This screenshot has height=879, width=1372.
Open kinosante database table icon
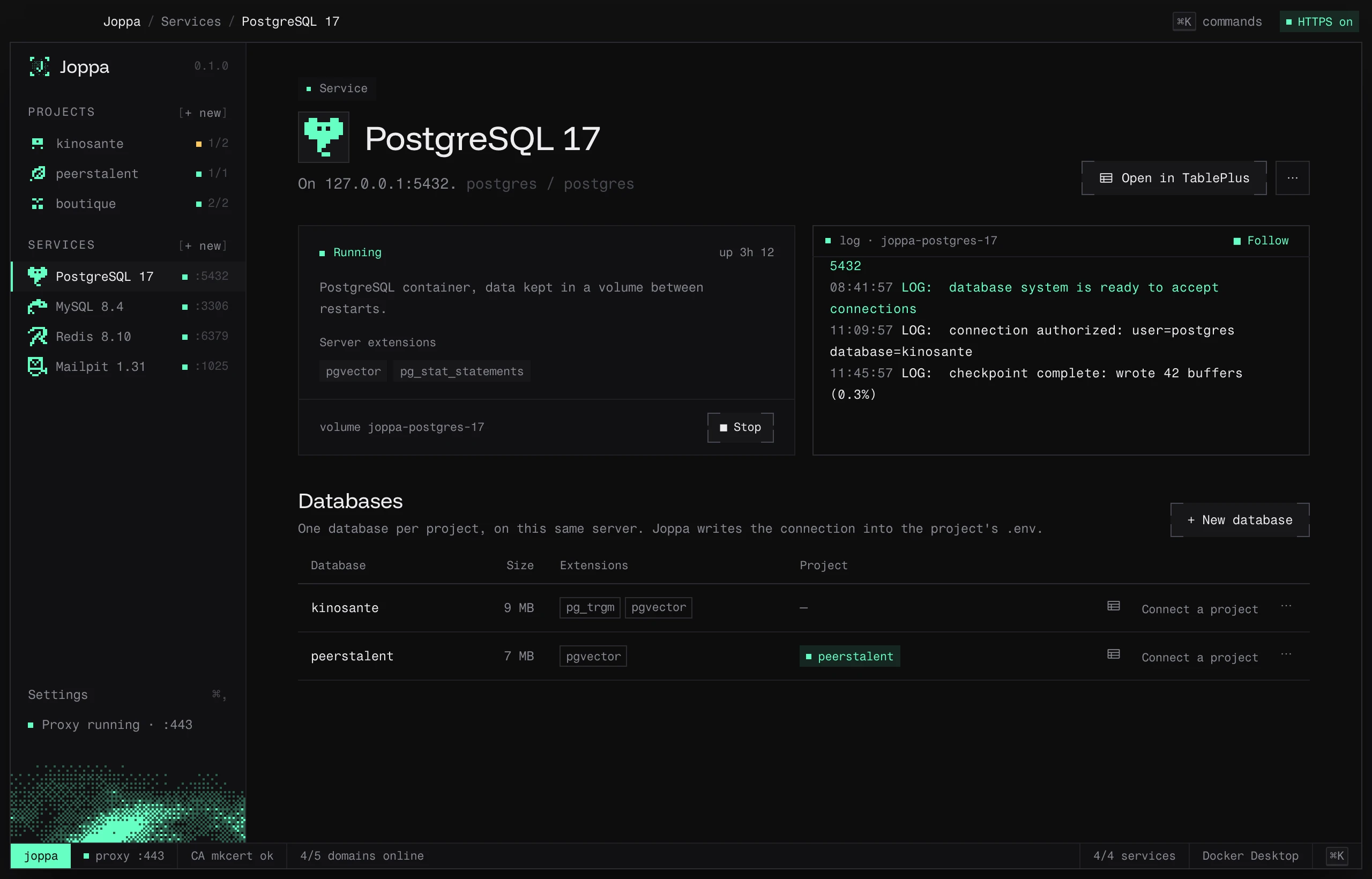[x=1114, y=606]
